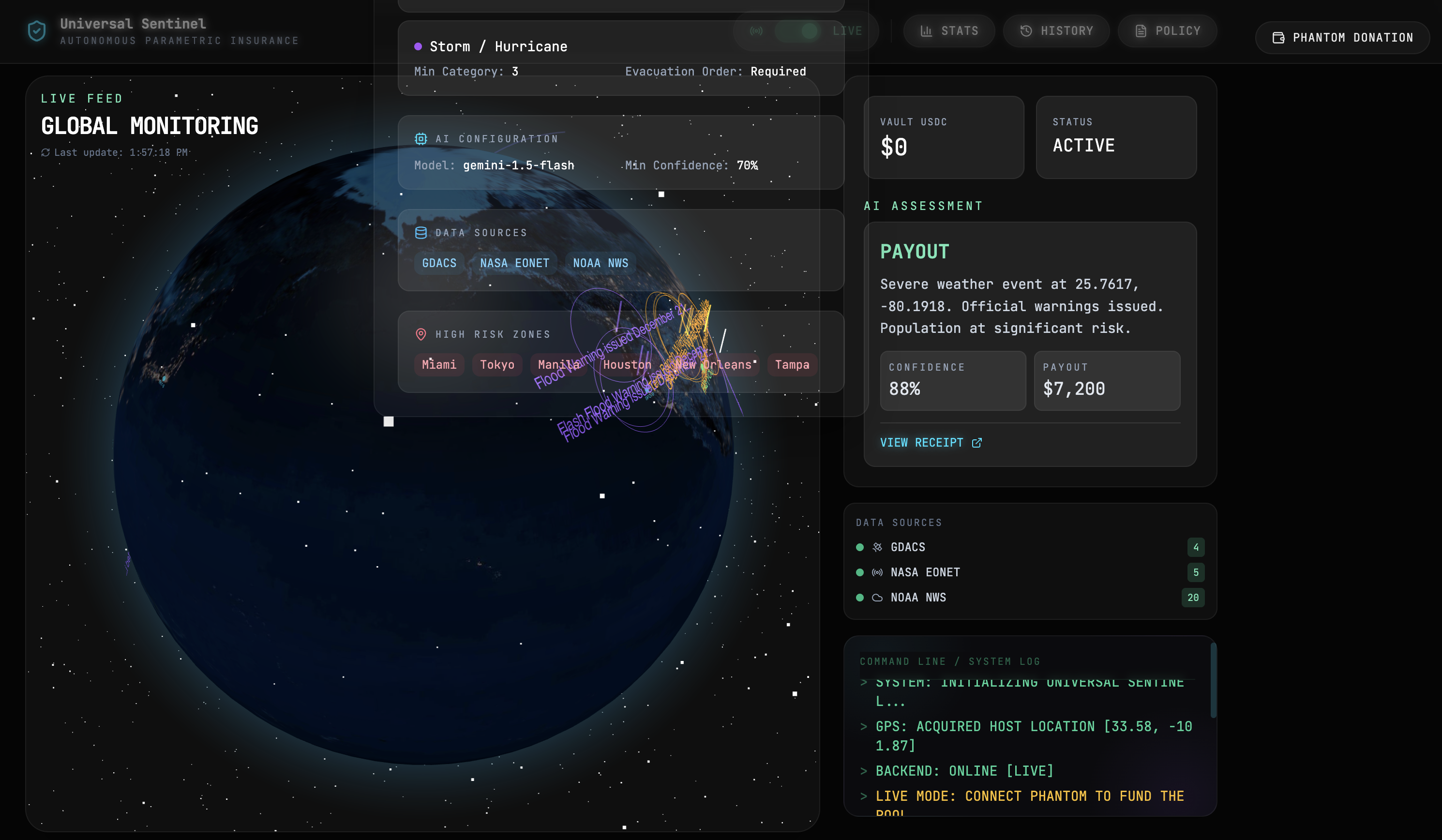Click the POLICY button
1442x840 pixels.
(x=1167, y=31)
